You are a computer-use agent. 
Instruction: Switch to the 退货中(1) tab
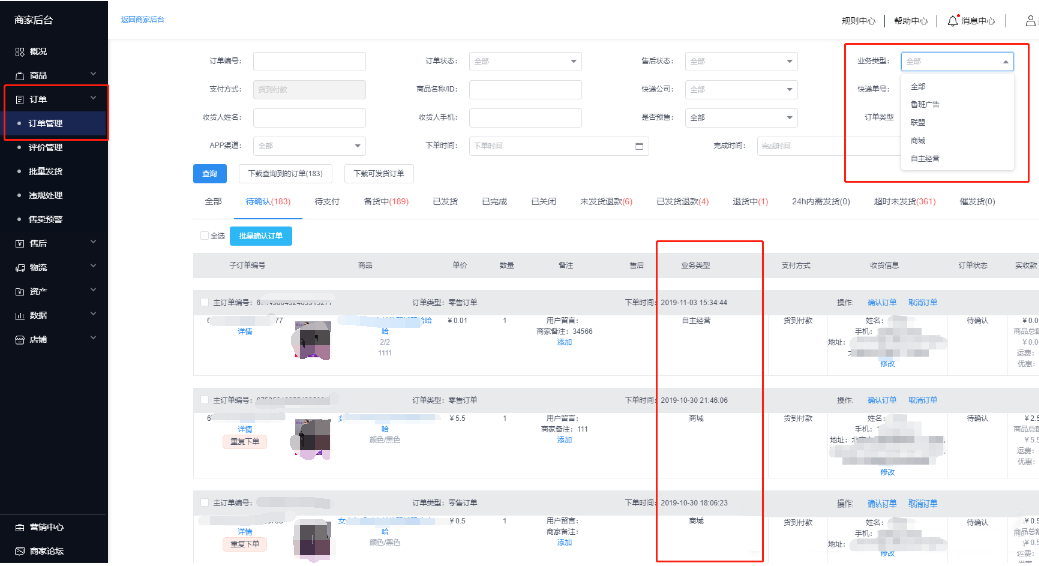[x=750, y=201]
